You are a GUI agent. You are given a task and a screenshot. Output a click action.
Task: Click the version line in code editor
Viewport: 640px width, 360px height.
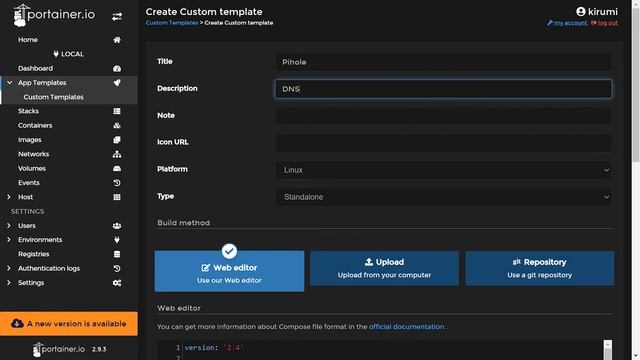pyautogui.click(x=213, y=348)
